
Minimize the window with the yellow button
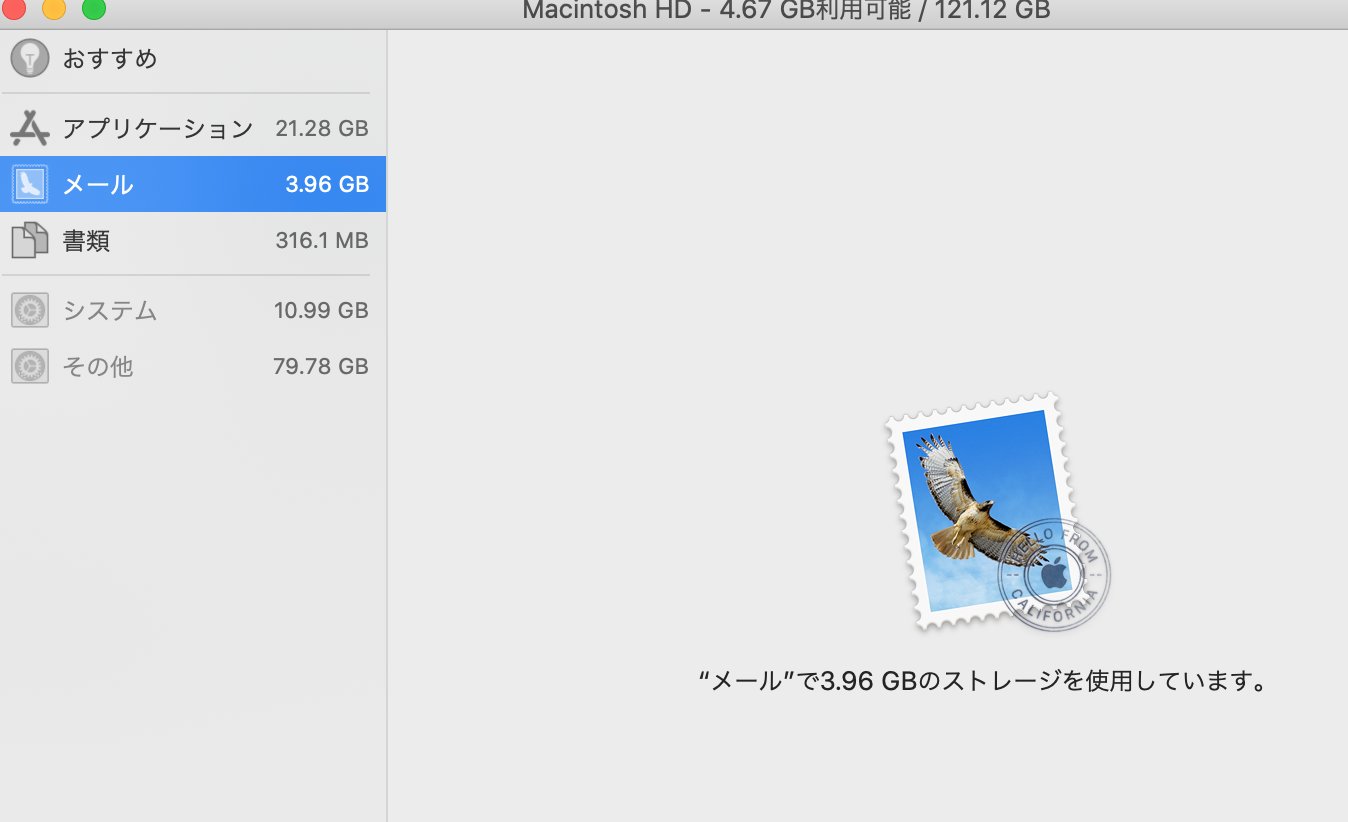tap(53, 8)
